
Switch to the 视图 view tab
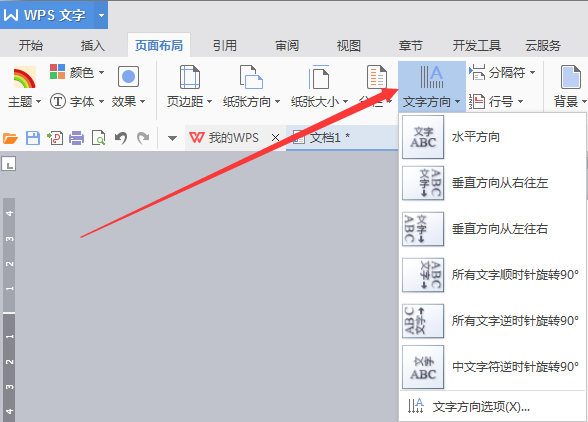click(x=348, y=45)
